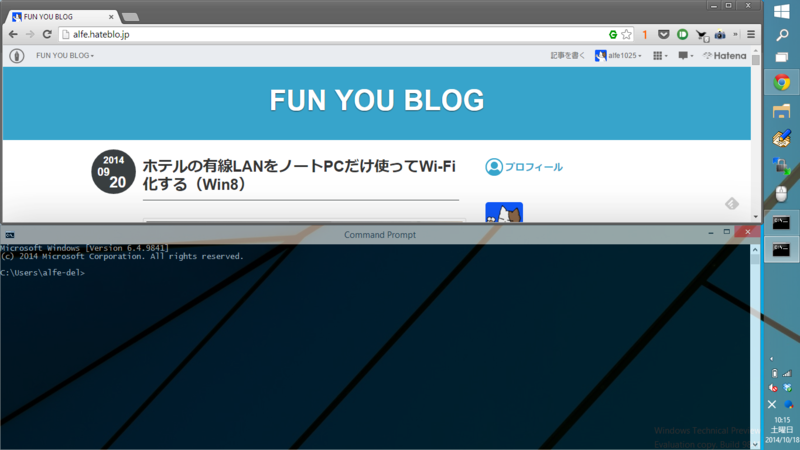Screen dimensions: 800x450
Task: Click the battery tray icon
Action: pyautogui.click(x=774, y=373)
